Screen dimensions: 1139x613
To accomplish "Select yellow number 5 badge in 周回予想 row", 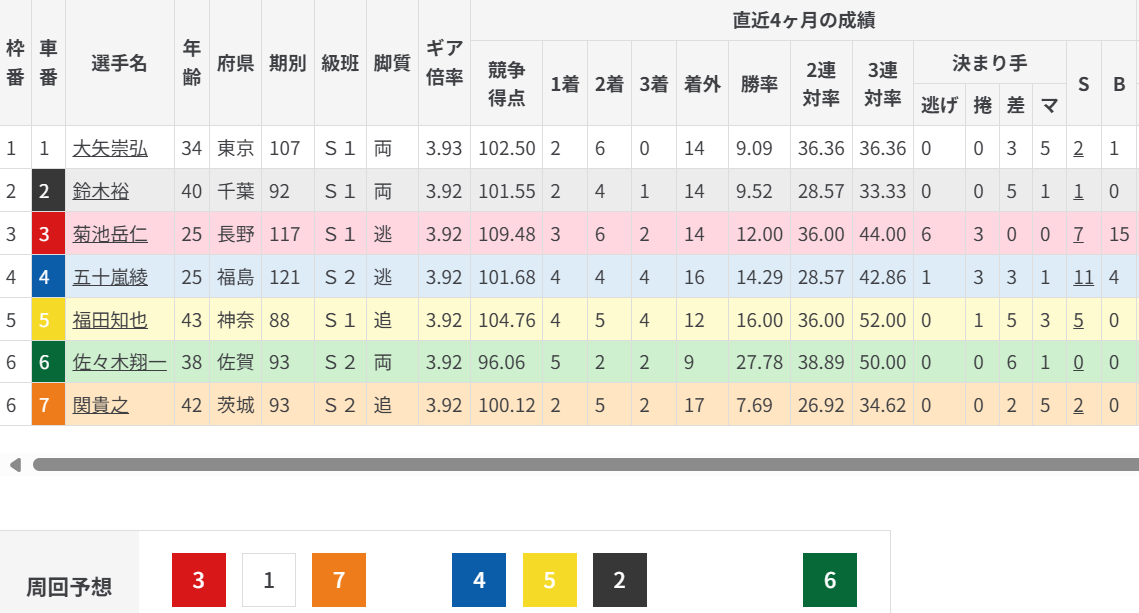I will pyautogui.click(x=550, y=580).
